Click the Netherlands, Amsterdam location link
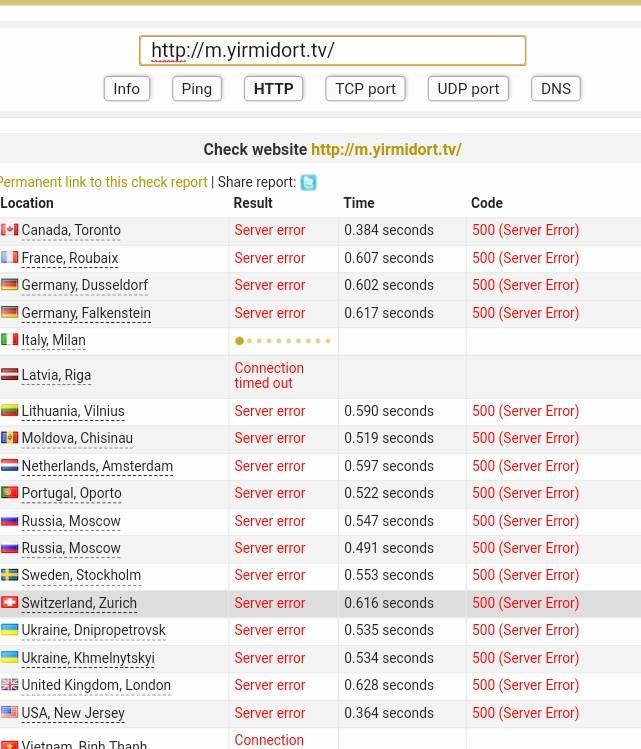Viewport: 641px width, 749px height. click(x=97, y=466)
